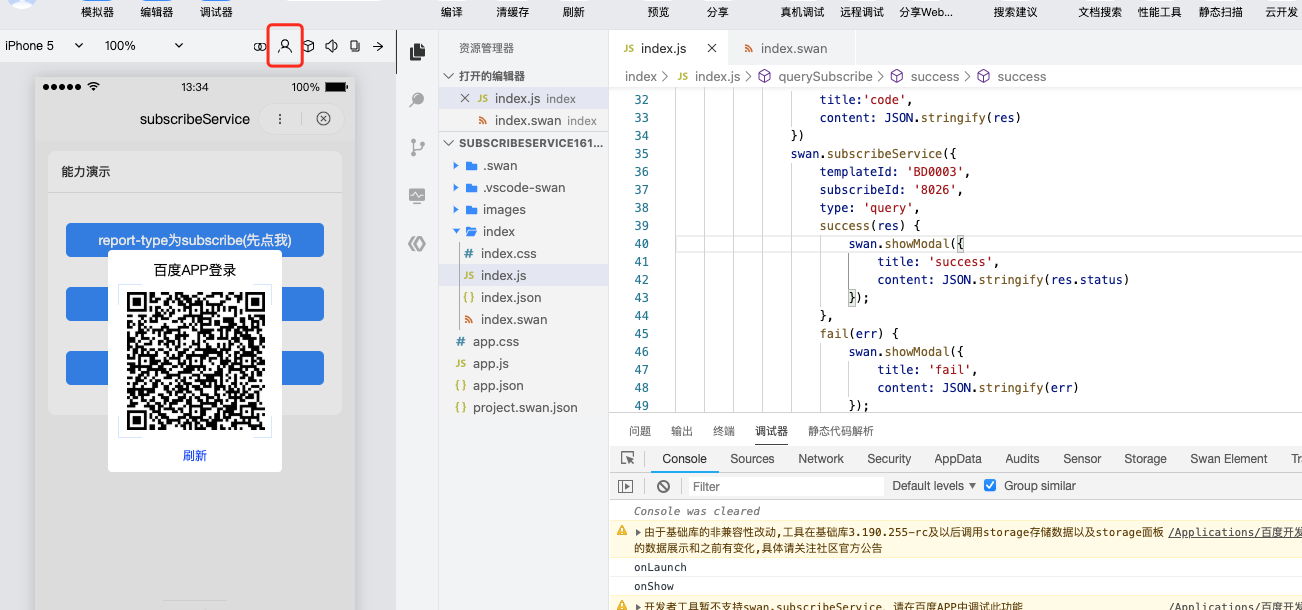Switch to the AppData devtools tab

pos(958,459)
